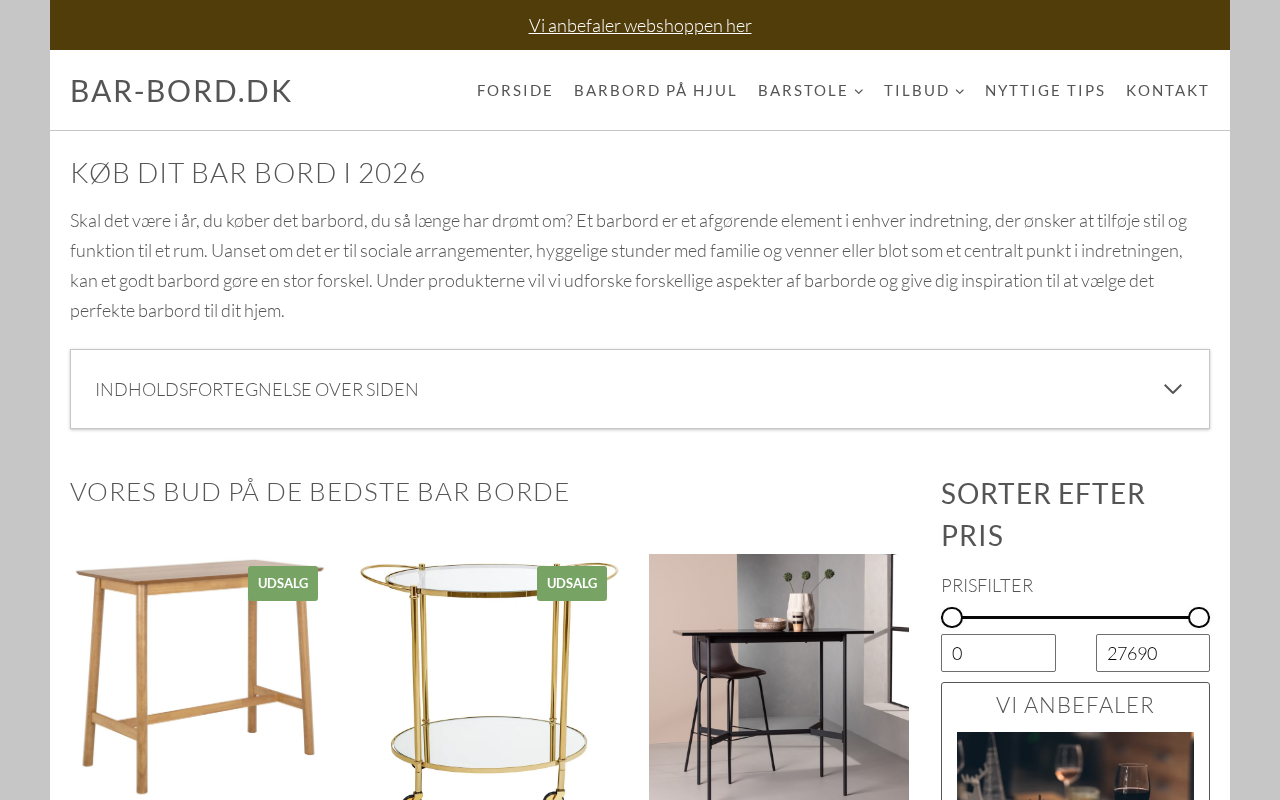Go to the Kontakt page
Screen dimensions: 1280x800
(1168, 90)
